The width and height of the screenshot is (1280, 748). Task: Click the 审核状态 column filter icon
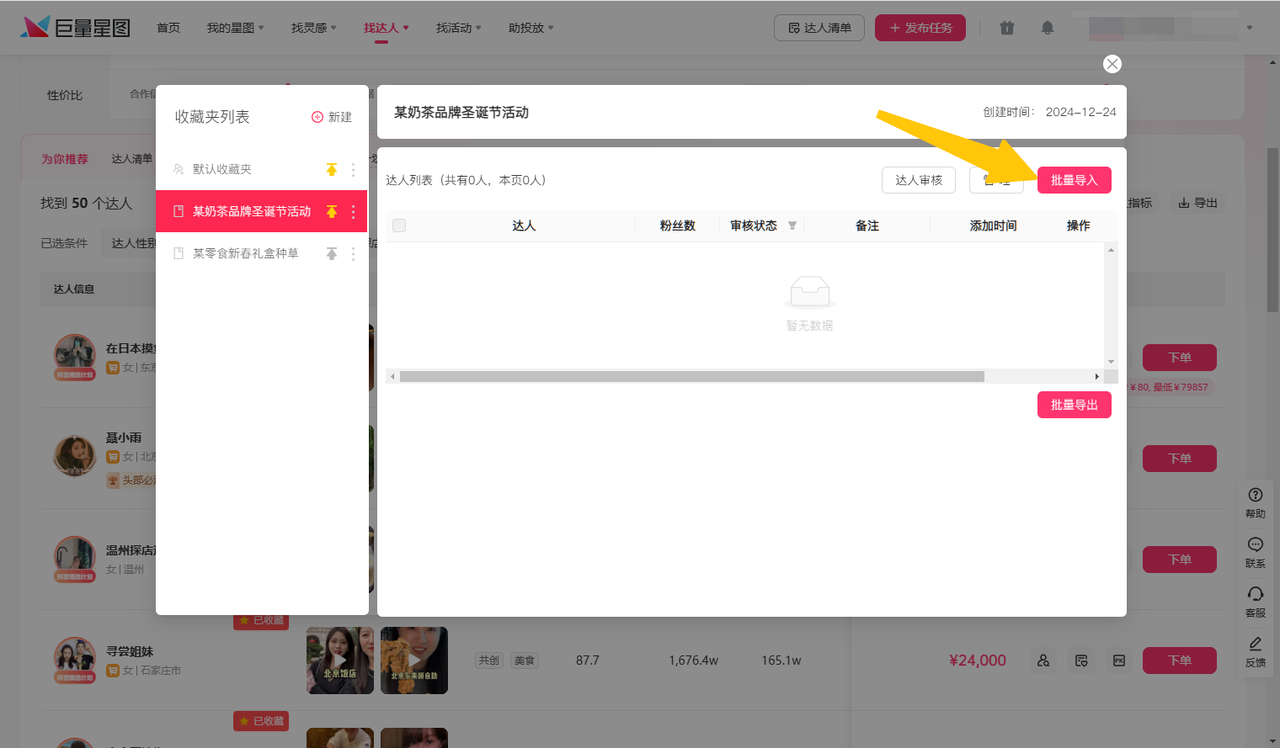coord(792,226)
